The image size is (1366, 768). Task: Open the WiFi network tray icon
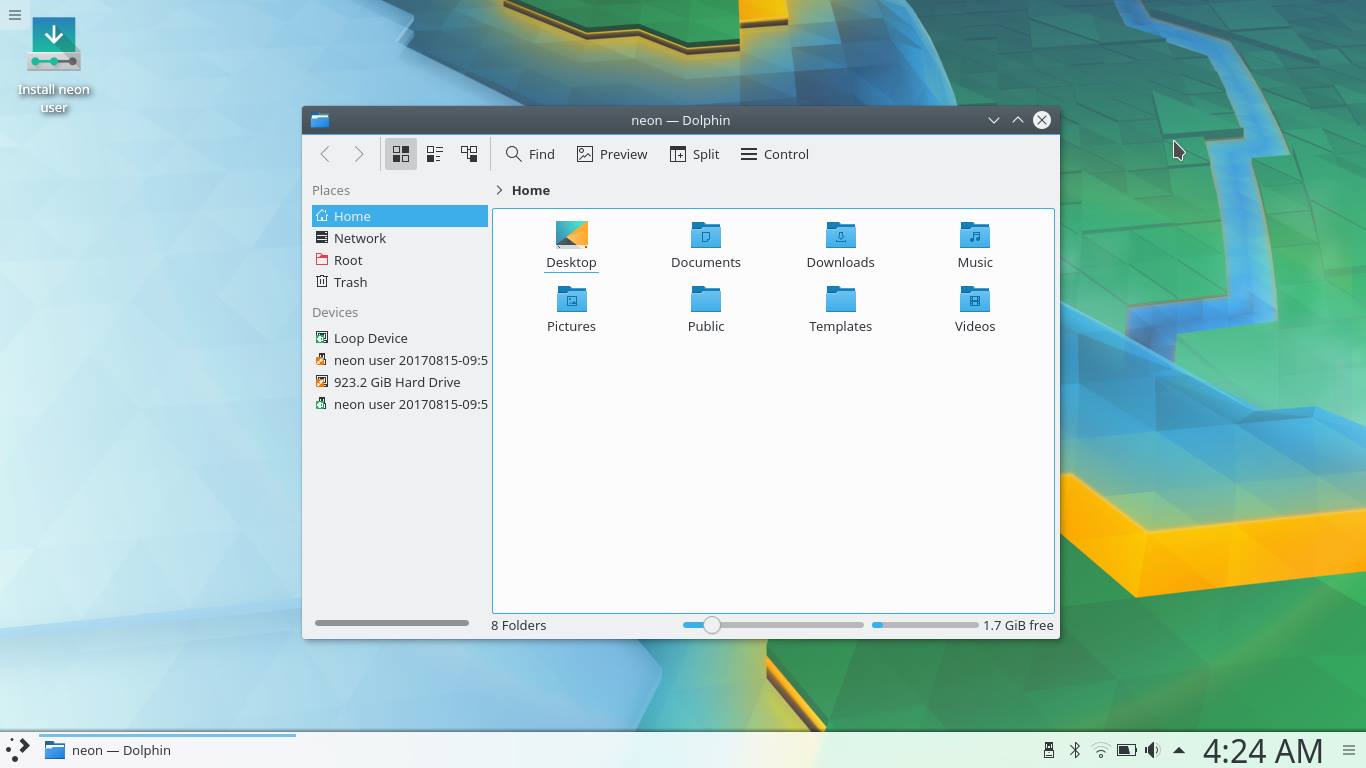click(1101, 750)
